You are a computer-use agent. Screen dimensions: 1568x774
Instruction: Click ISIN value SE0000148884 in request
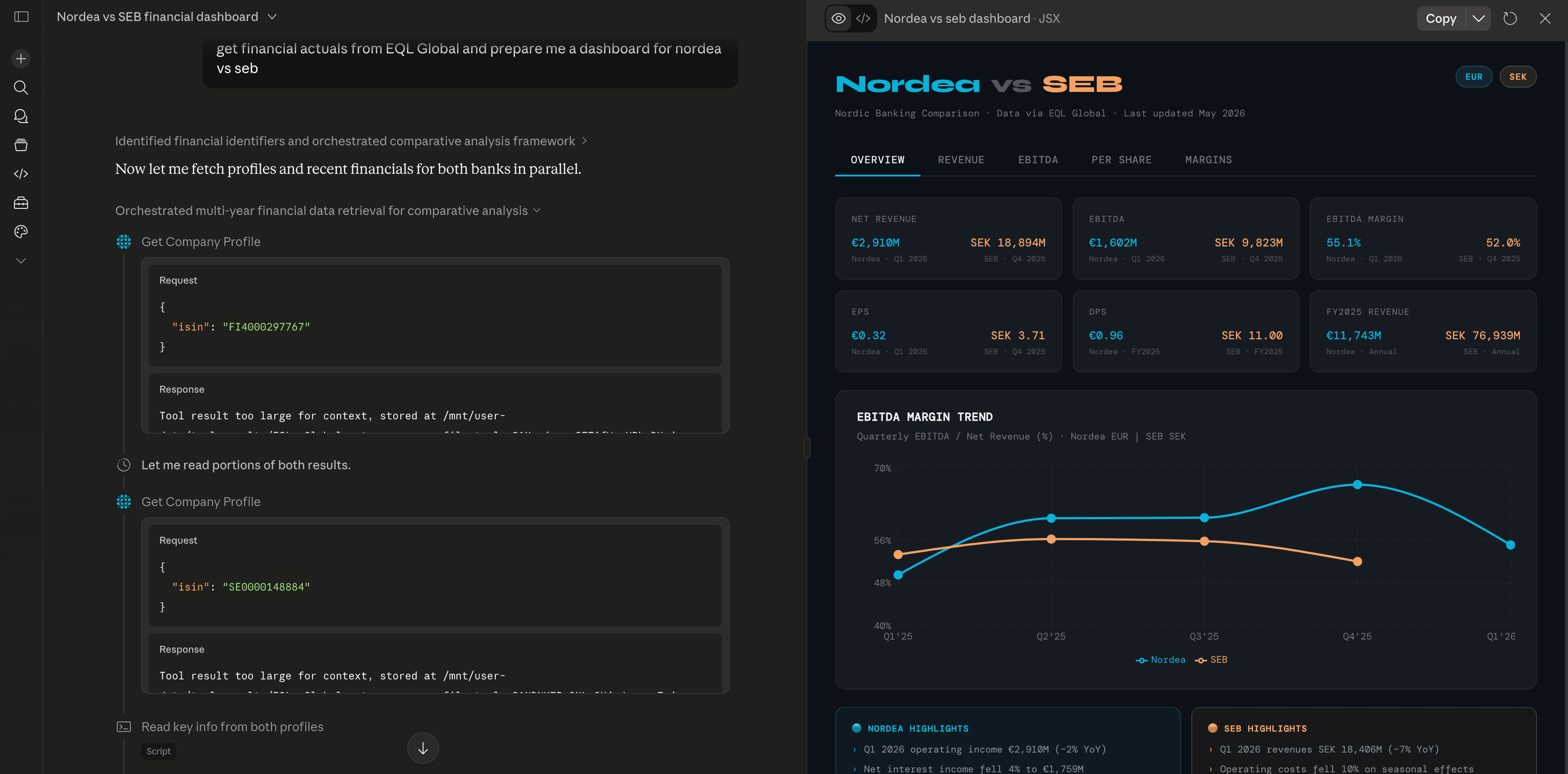coord(266,587)
